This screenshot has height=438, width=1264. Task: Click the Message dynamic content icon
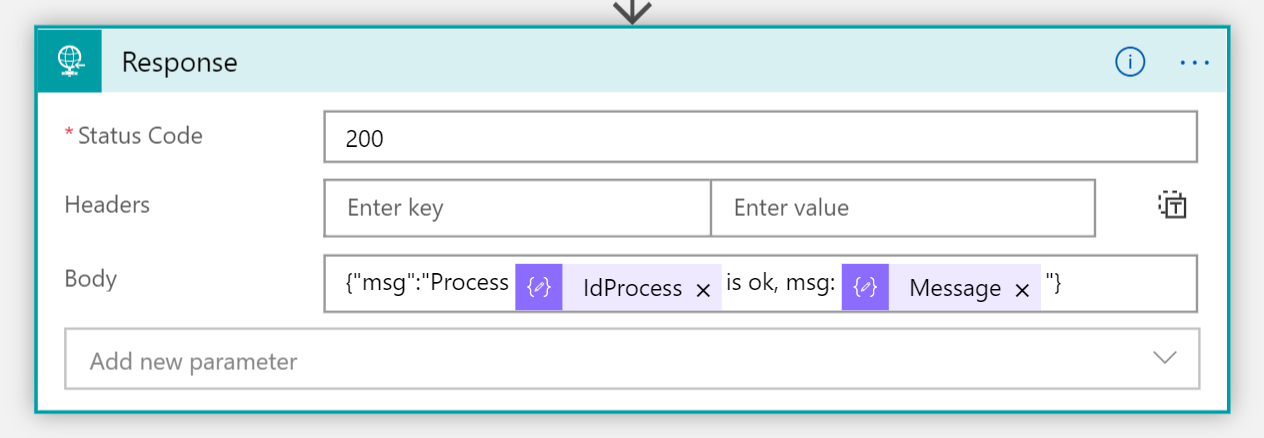[865, 288]
